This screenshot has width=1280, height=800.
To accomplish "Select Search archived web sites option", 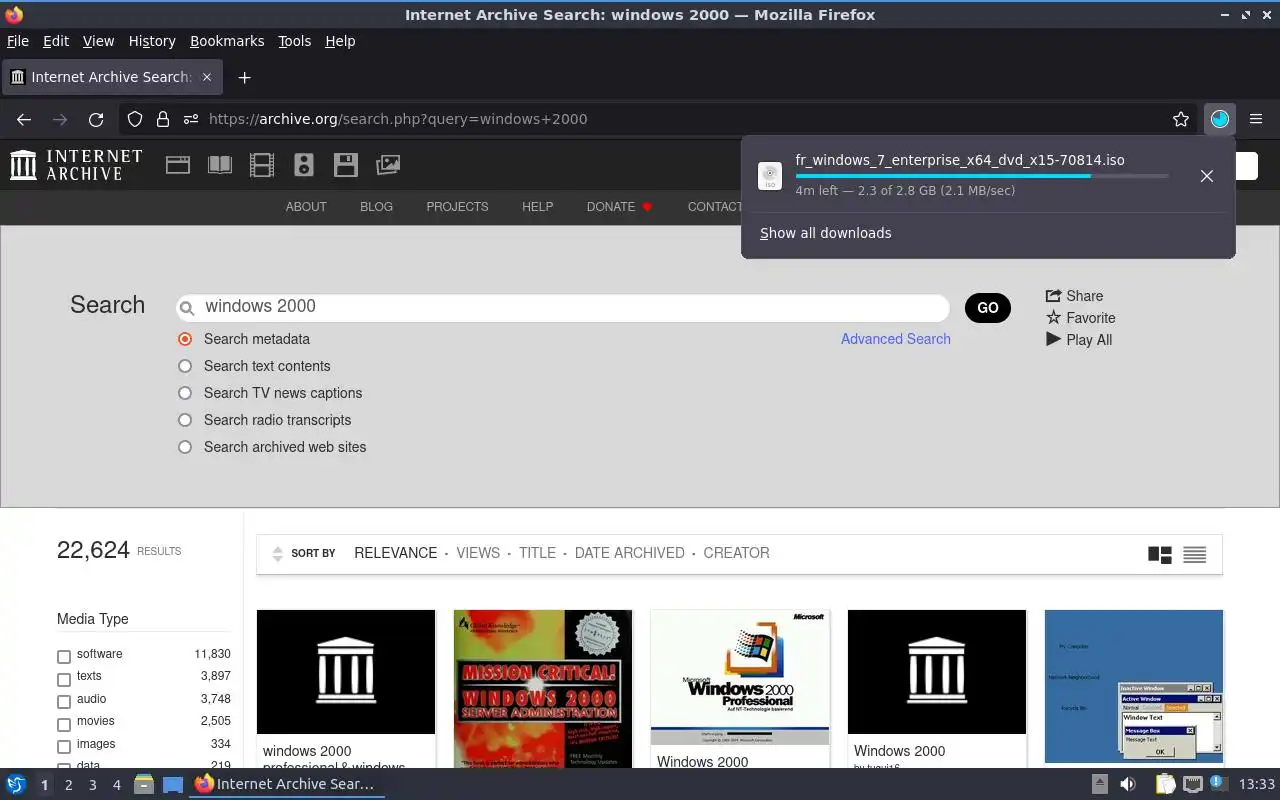I will pyautogui.click(x=185, y=447).
